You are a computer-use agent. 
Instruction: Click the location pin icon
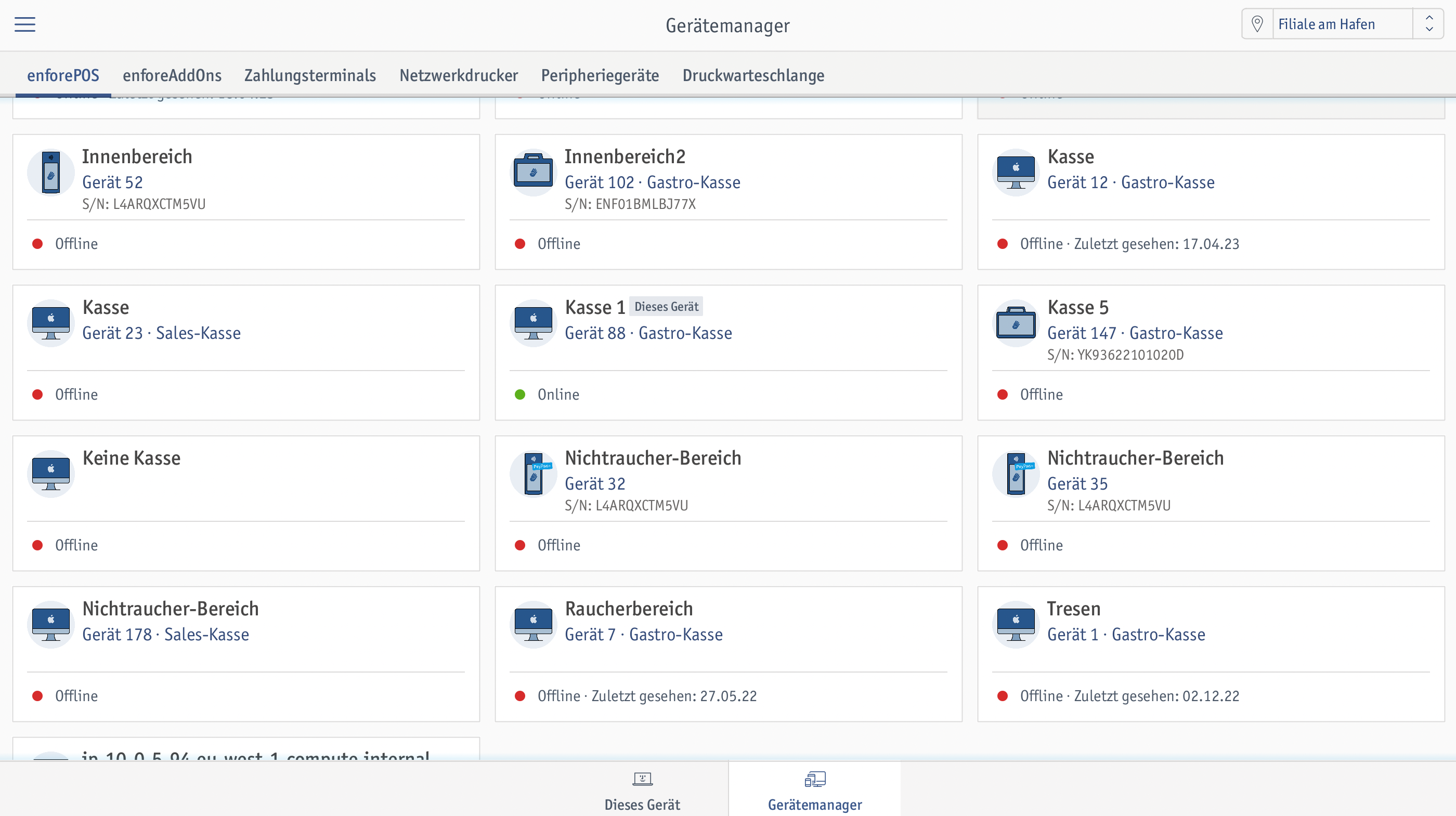pos(1257,24)
